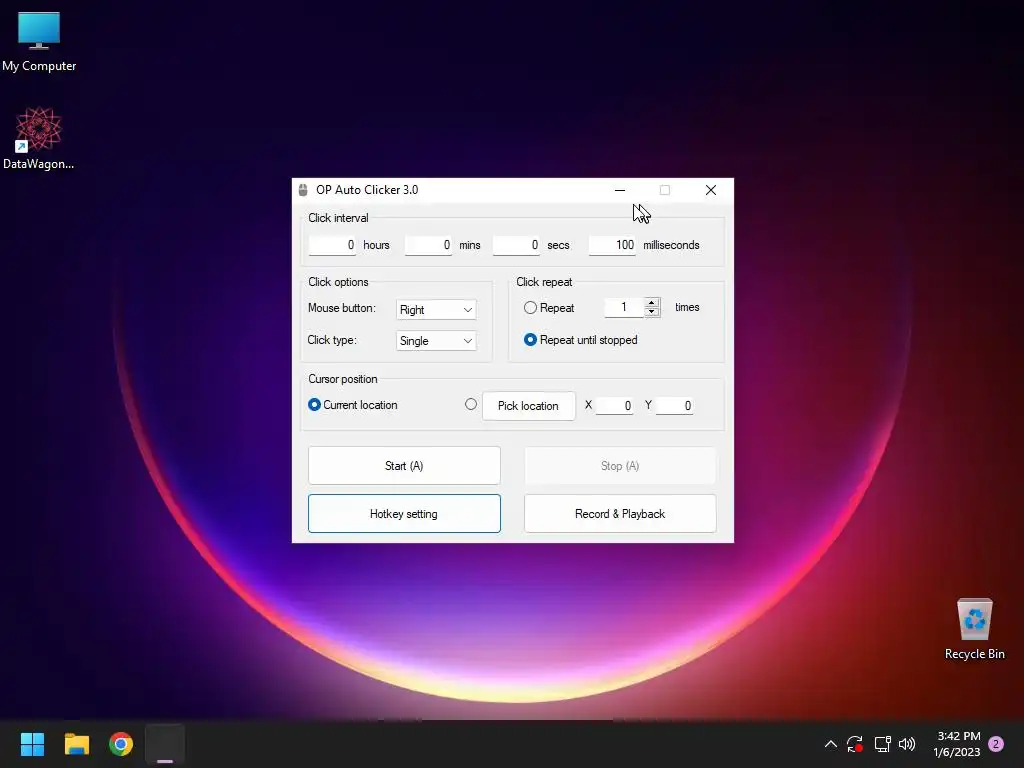Open the volume control
This screenshot has height=768, width=1024.
click(907, 744)
